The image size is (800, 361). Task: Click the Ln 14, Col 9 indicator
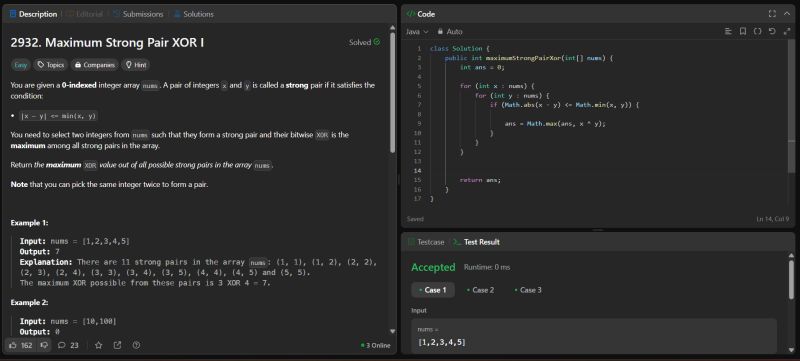click(x=772, y=219)
